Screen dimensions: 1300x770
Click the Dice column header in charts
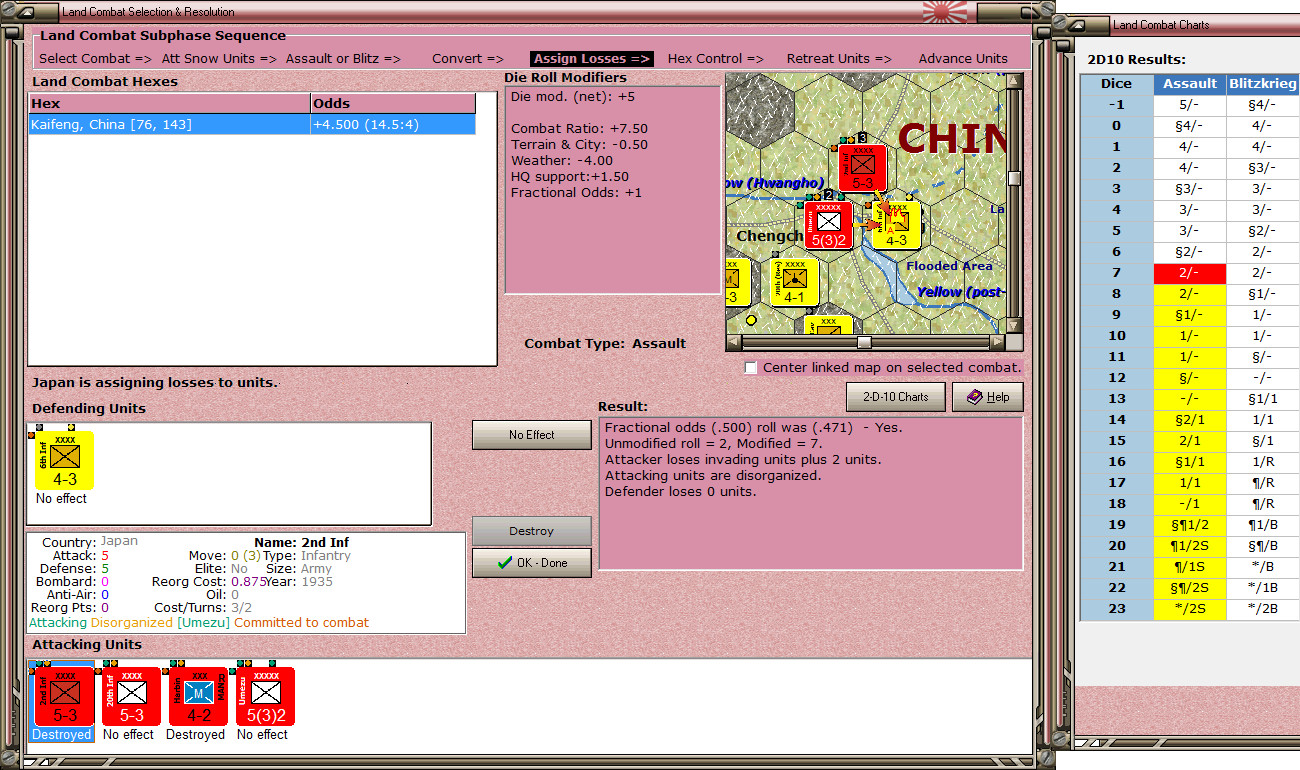click(x=1117, y=84)
